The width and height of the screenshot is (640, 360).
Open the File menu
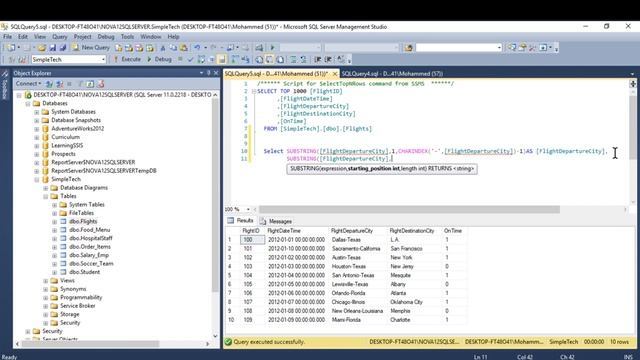(x=8, y=37)
